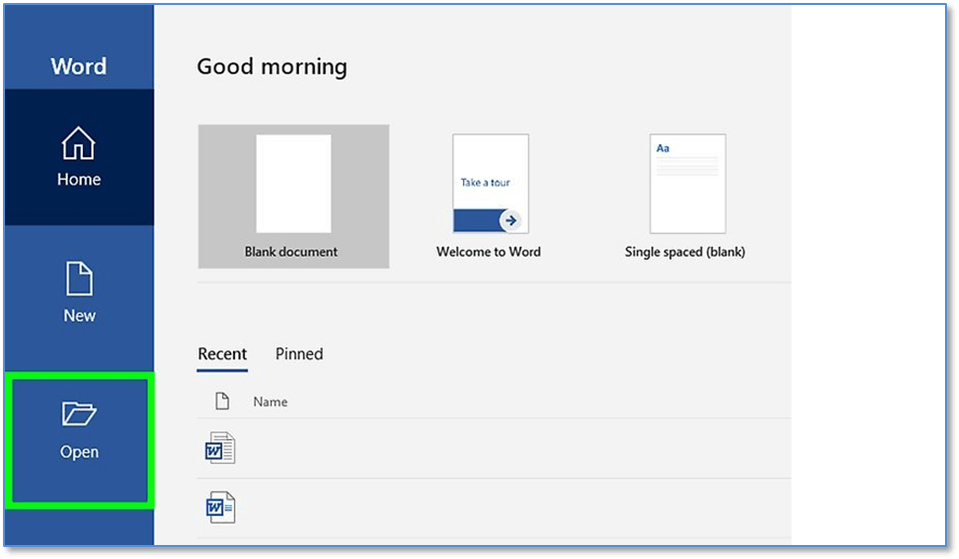Click the arrow on Take a tour thumbnail
959x559 pixels.
click(x=511, y=220)
